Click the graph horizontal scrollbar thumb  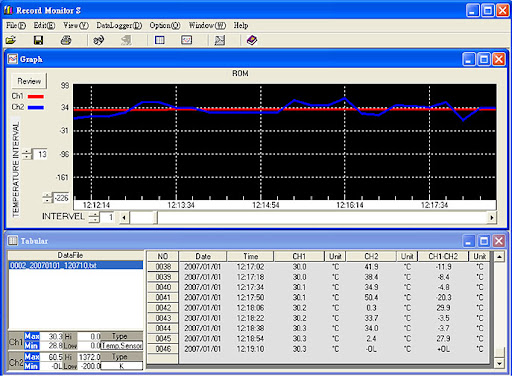point(143,218)
